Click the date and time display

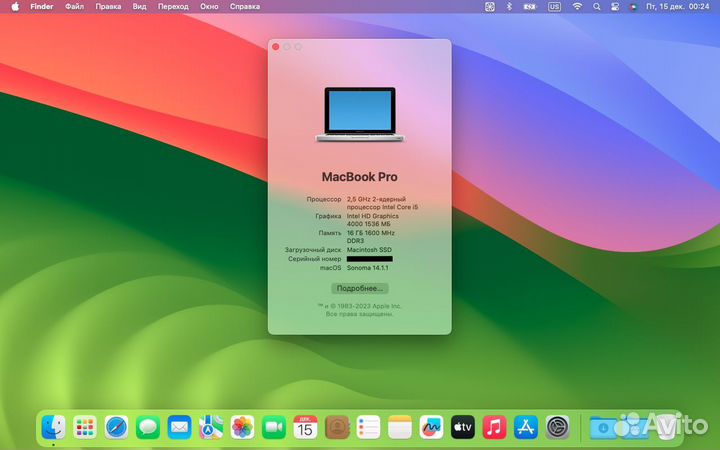coord(677,6)
